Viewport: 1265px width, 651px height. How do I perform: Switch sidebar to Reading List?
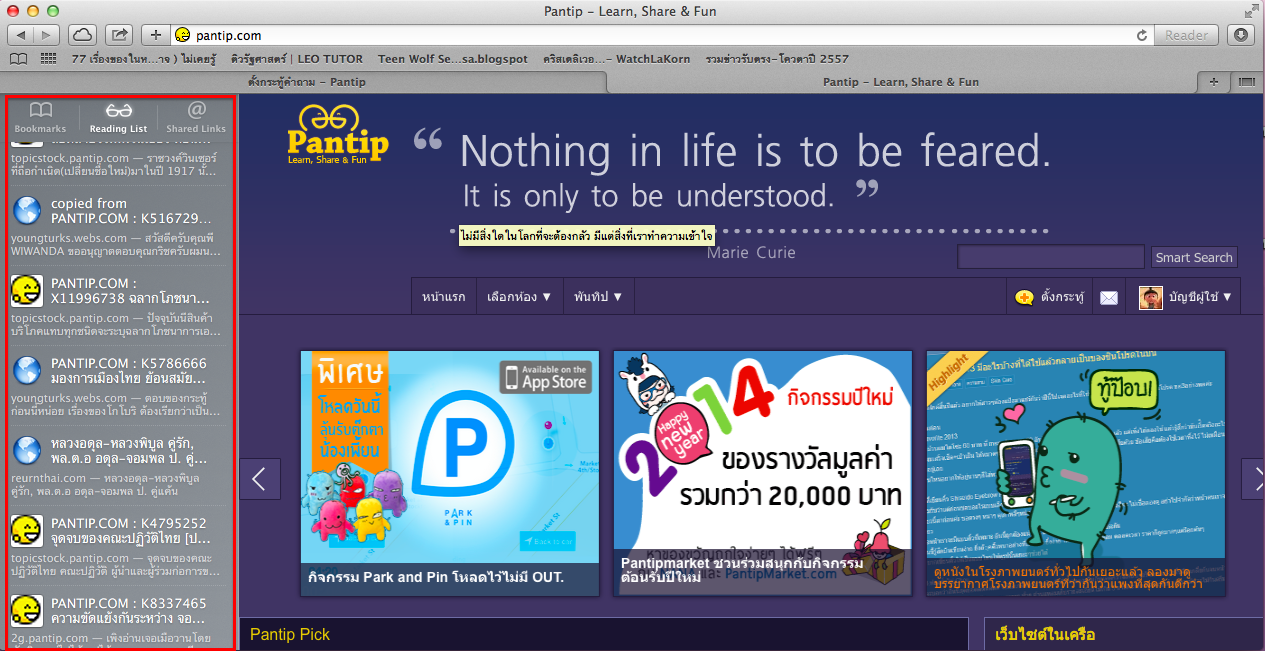(x=118, y=117)
